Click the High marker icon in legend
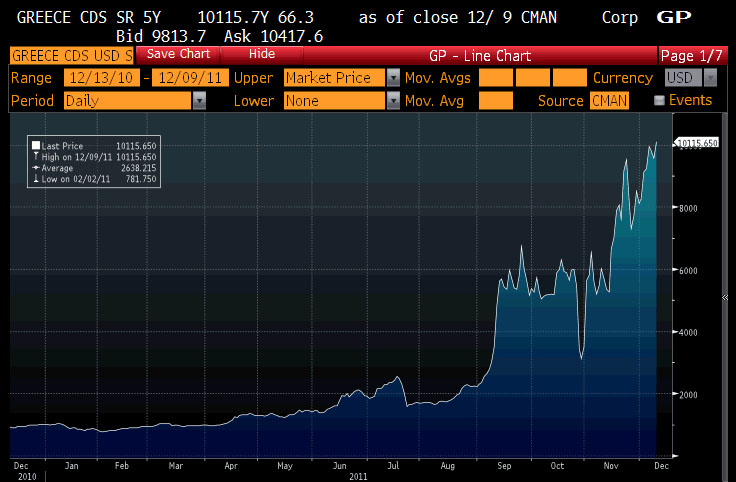Image resolution: width=736 pixels, height=482 pixels. coord(37,157)
